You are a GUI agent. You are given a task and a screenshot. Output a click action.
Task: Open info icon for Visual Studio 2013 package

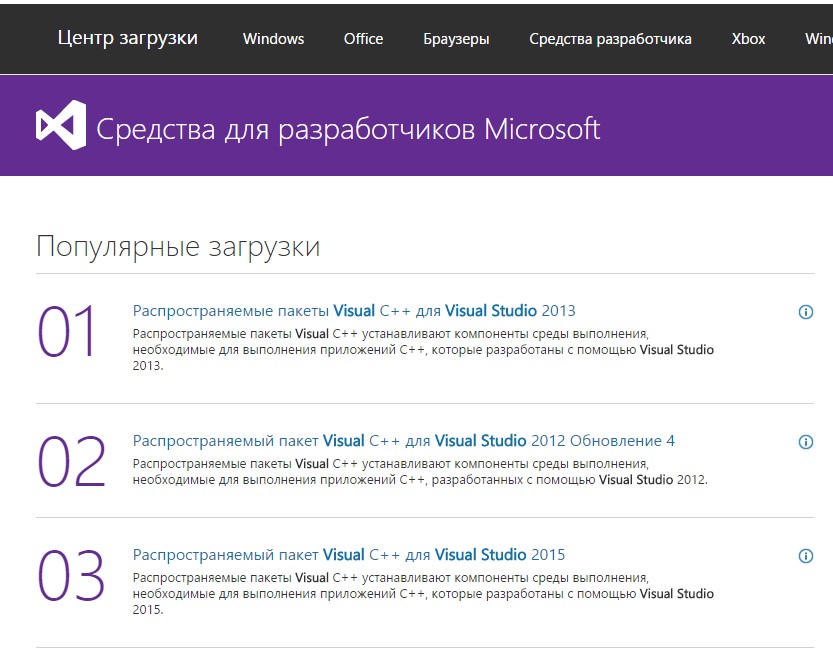(x=805, y=312)
